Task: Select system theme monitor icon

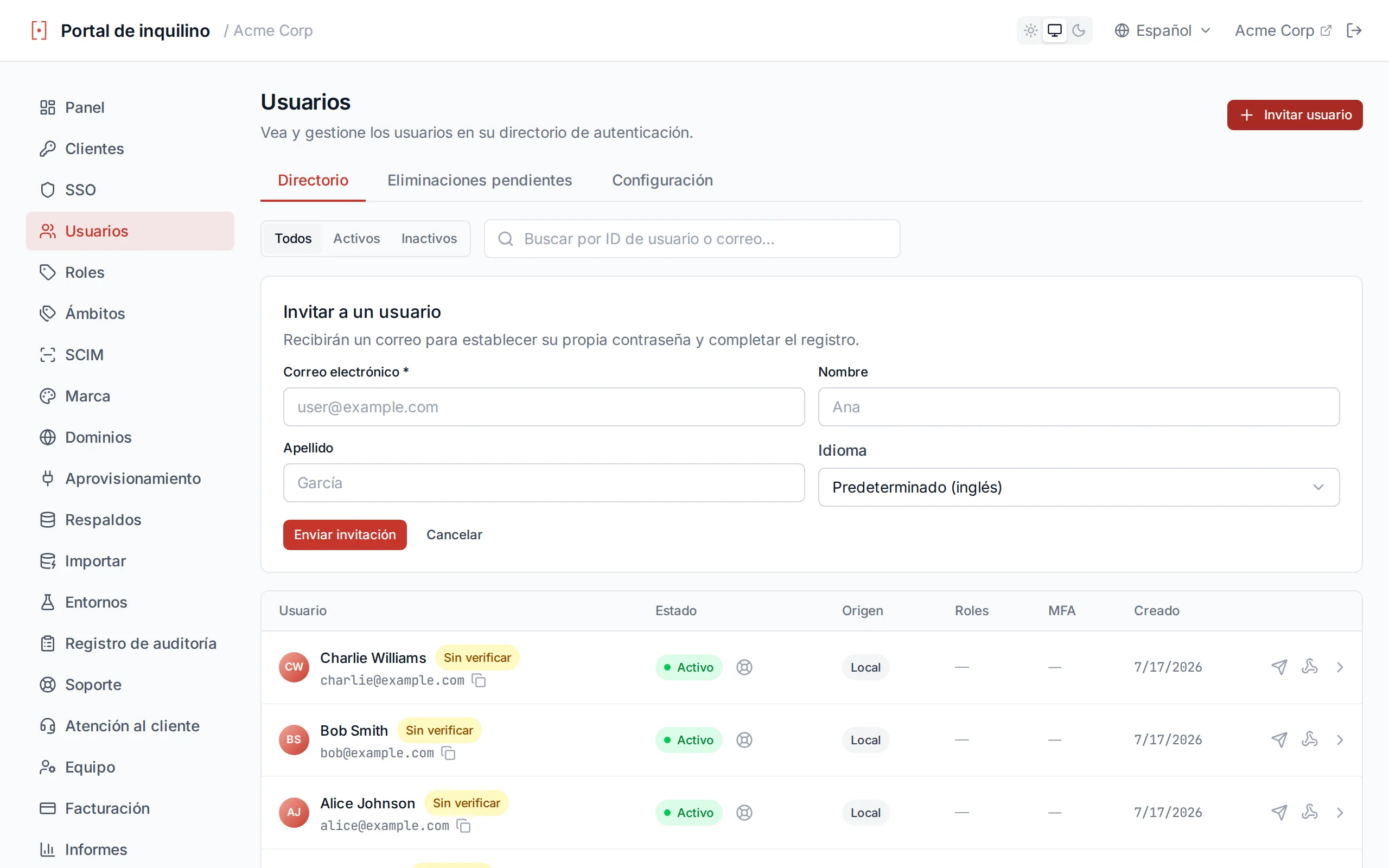Action: click(x=1054, y=30)
